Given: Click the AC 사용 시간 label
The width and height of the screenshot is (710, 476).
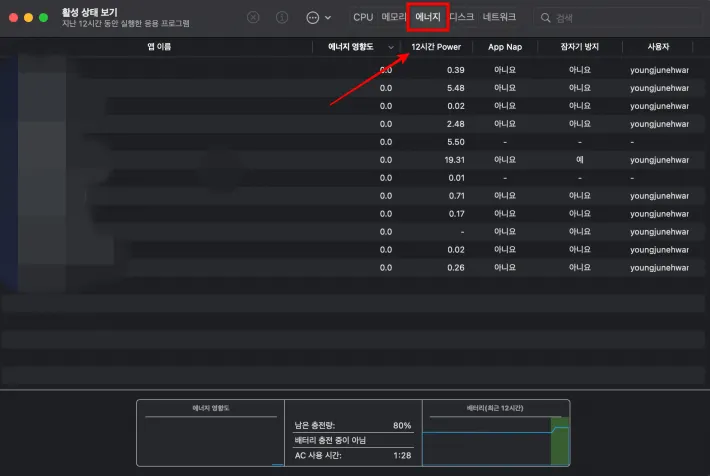Looking at the screenshot, I should tap(318, 455).
